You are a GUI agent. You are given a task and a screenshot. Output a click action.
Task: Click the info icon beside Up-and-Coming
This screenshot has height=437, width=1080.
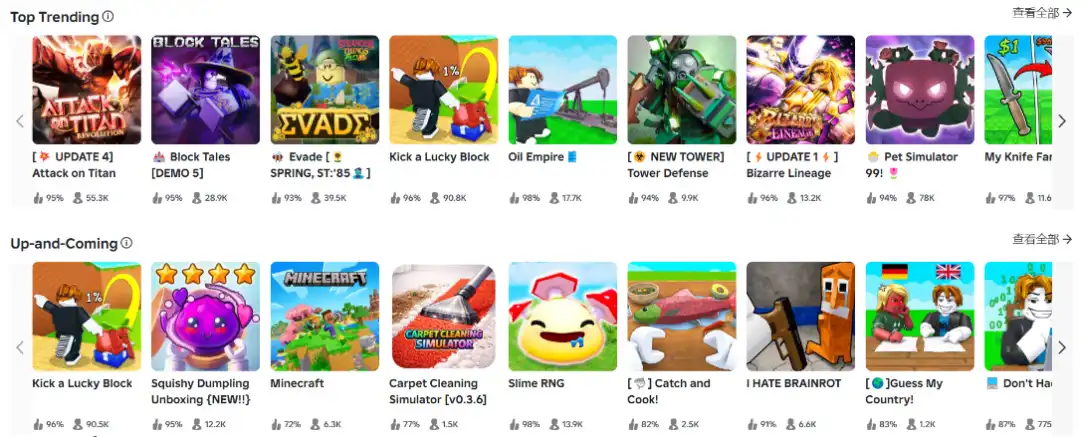[x=127, y=243]
